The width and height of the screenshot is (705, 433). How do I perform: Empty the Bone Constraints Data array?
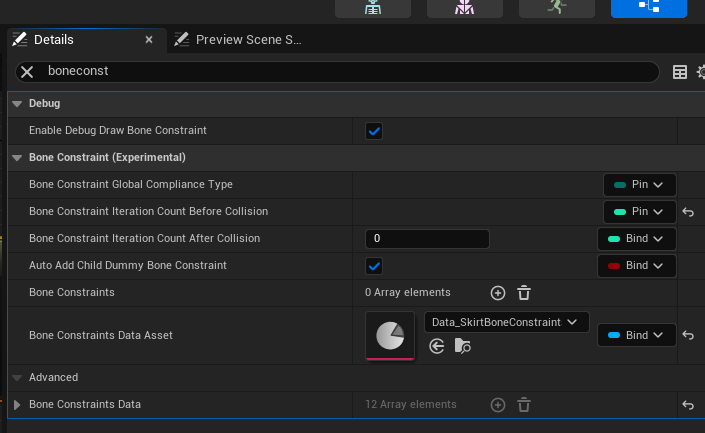(x=524, y=405)
